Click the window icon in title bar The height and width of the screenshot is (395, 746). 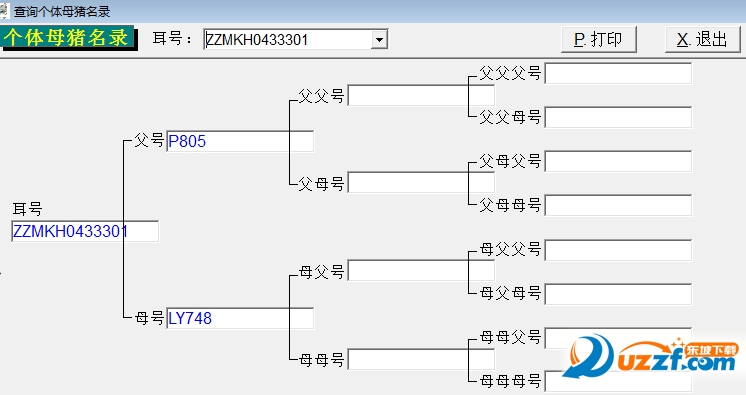(x=4, y=10)
